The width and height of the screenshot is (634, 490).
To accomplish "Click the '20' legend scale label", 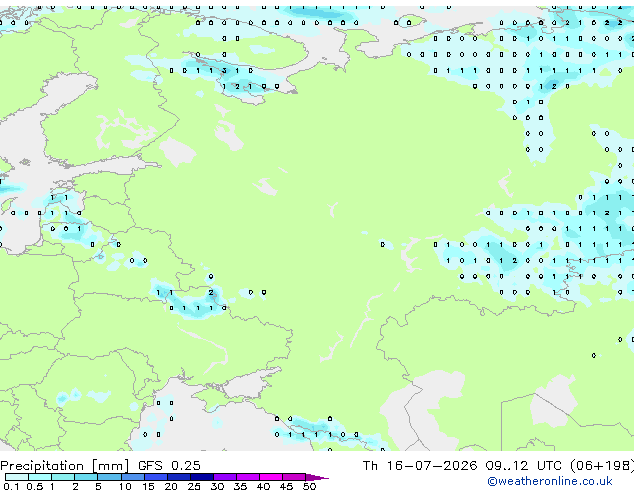I will pos(171,486).
